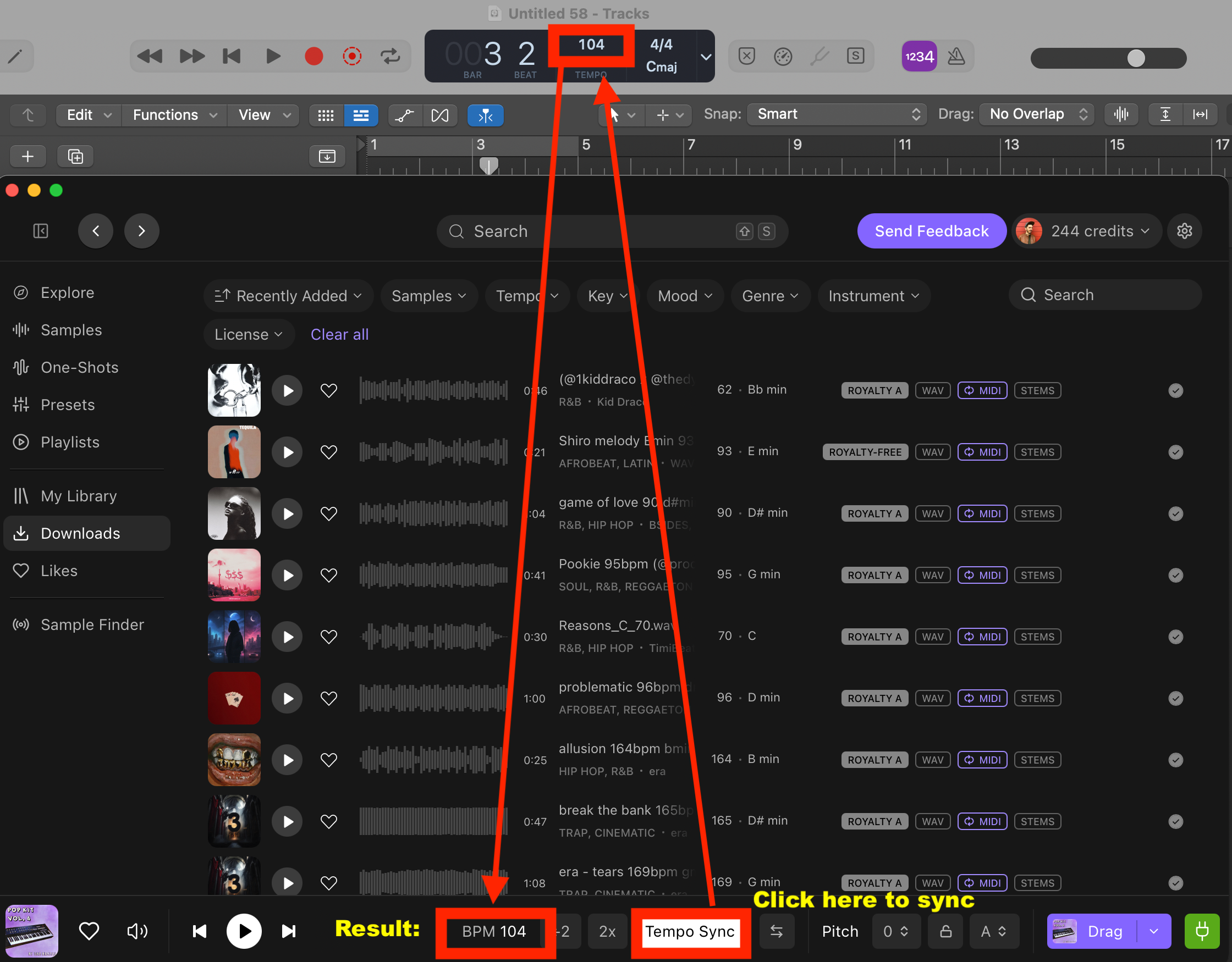This screenshot has width=1232, height=962.
Task: Select One-Shots in the sidebar
Action: point(80,368)
